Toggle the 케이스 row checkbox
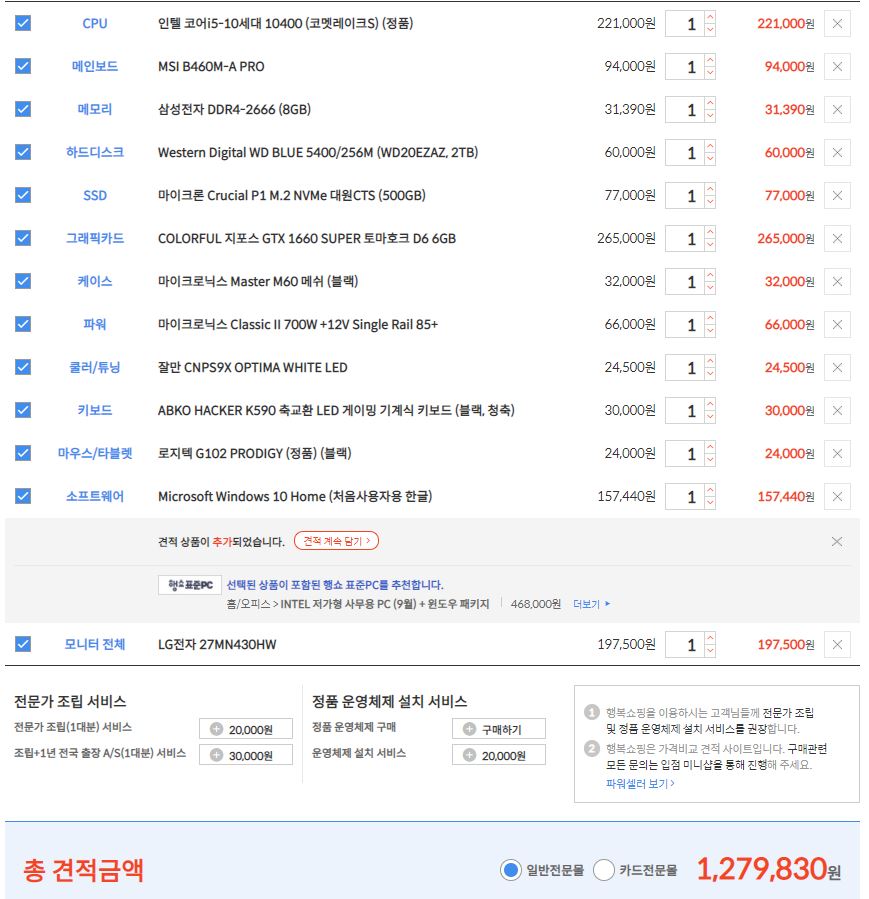This screenshot has height=899, width=869. click(23, 281)
